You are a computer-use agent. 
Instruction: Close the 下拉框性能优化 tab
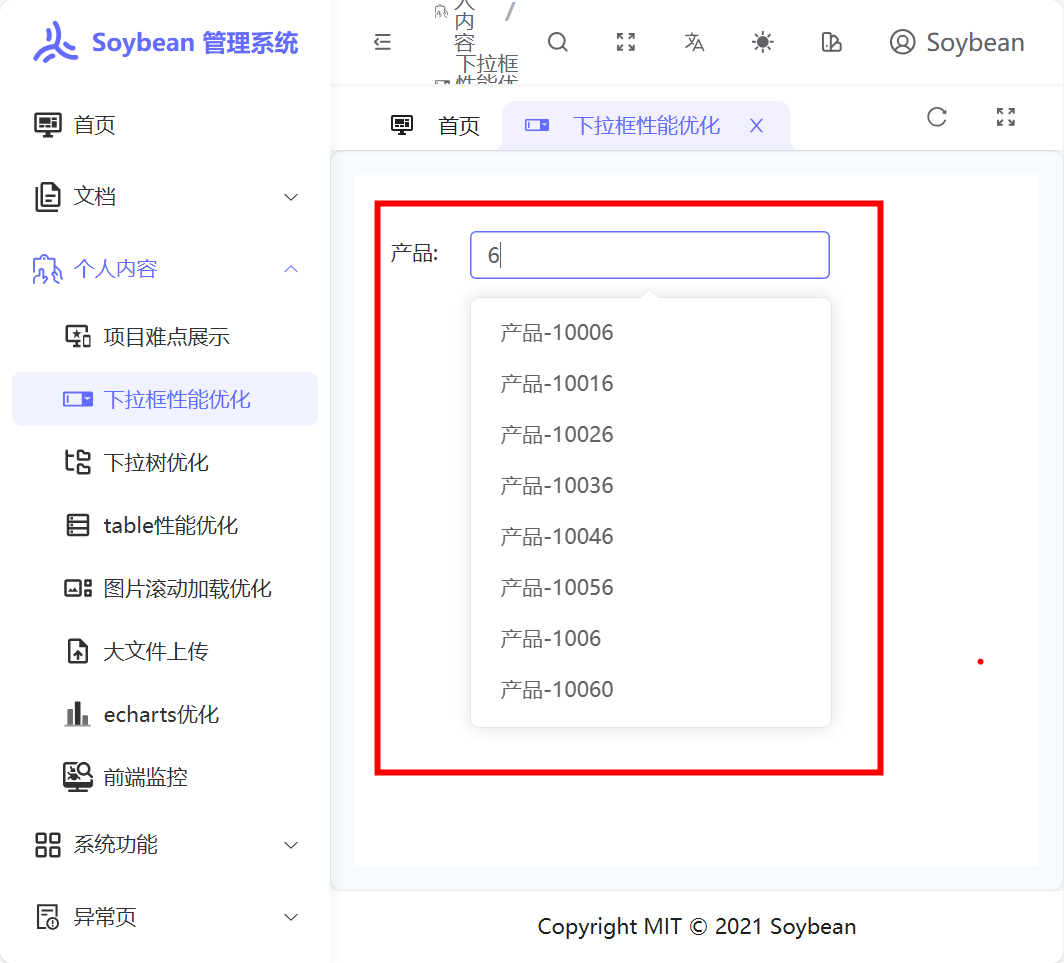(757, 125)
